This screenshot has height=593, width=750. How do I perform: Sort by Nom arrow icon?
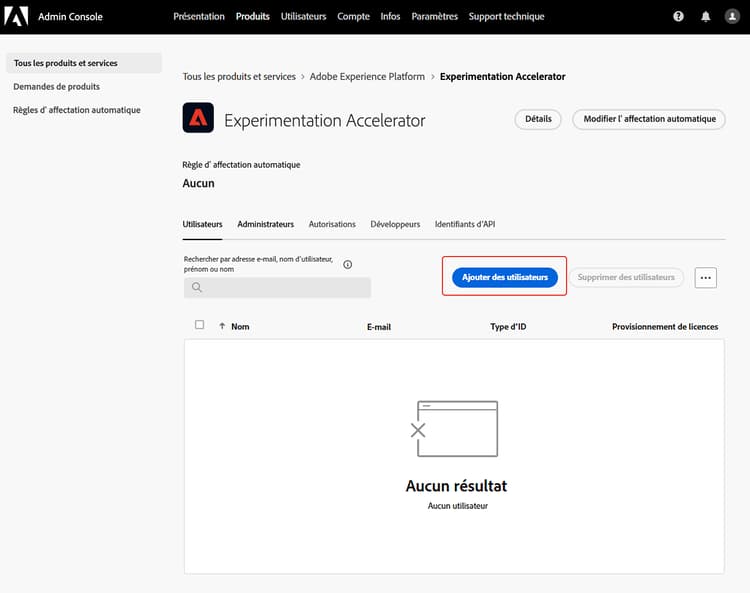tap(222, 326)
